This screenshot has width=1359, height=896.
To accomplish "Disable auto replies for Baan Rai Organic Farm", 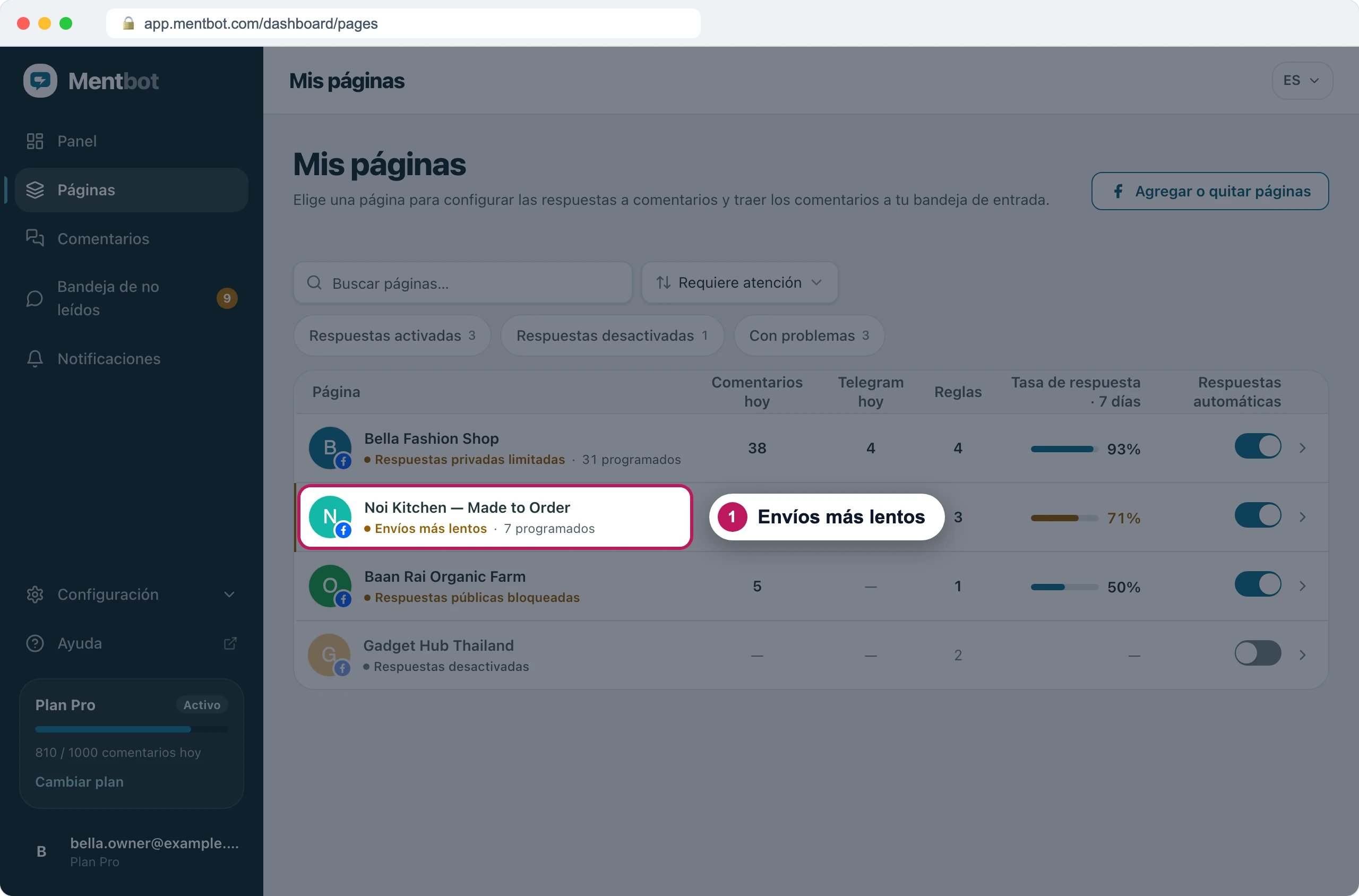I will (x=1257, y=584).
